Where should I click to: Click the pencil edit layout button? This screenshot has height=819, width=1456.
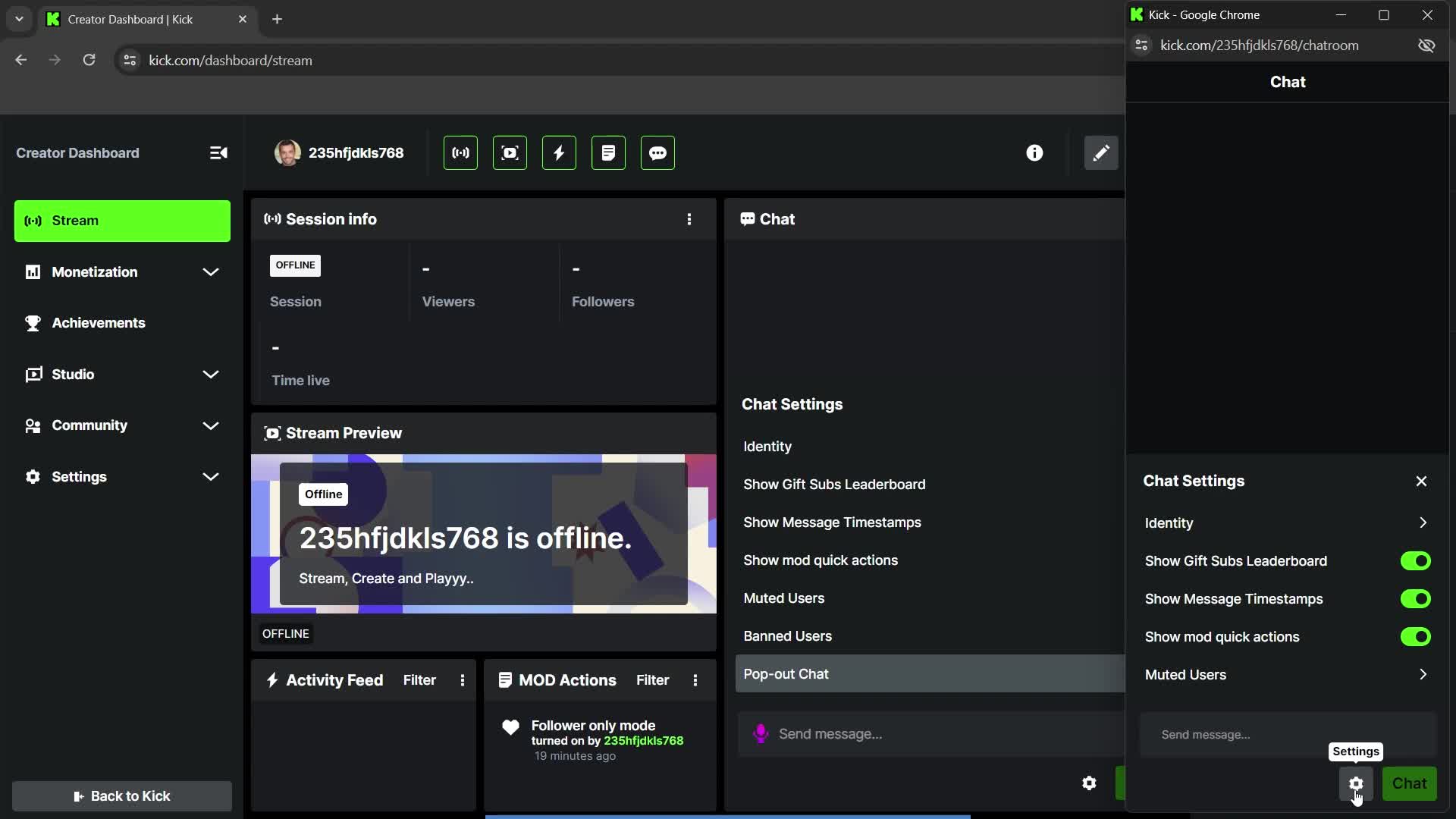1101,153
